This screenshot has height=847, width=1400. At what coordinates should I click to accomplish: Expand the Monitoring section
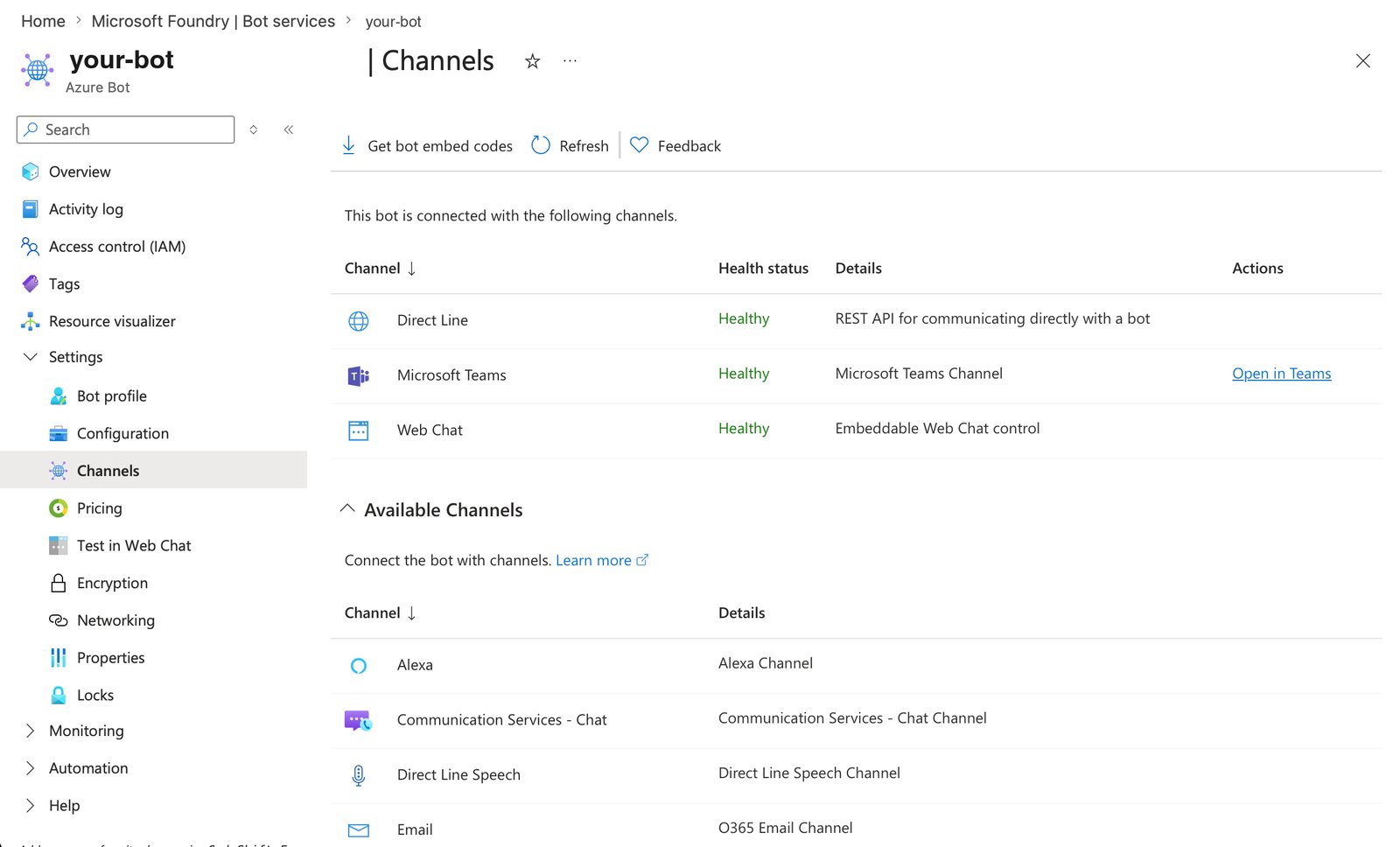[x=31, y=731]
